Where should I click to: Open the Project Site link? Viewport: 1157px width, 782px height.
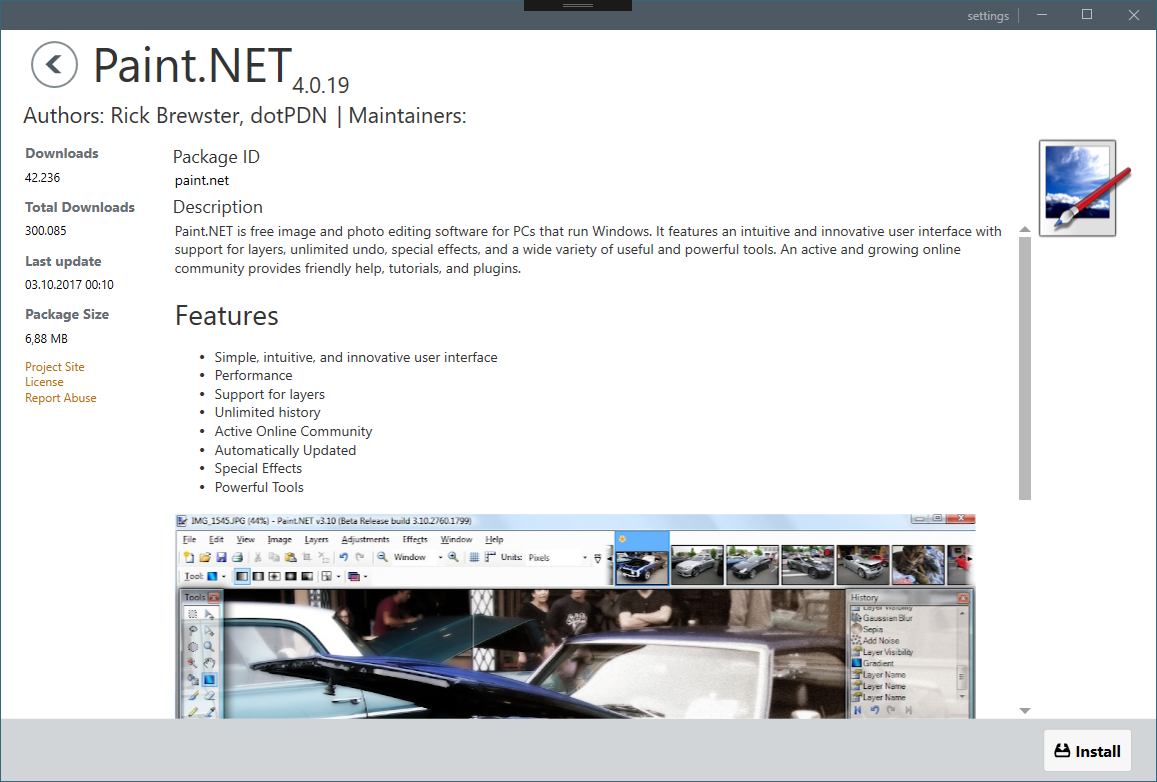coord(55,367)
